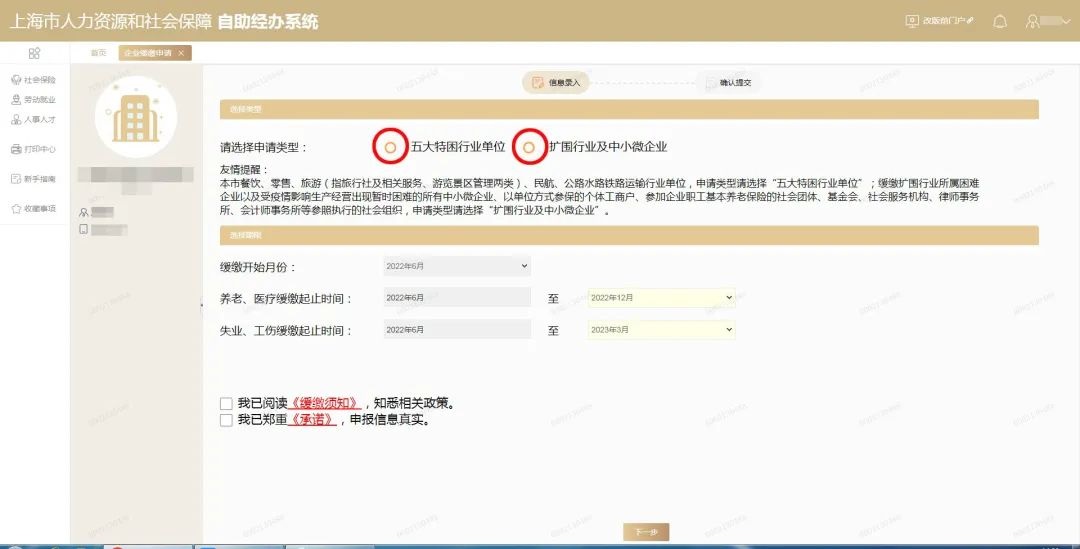Viewport: 1080px width, 549px height.
Task: Expand the user account menu arrow
Action: 1067,21
